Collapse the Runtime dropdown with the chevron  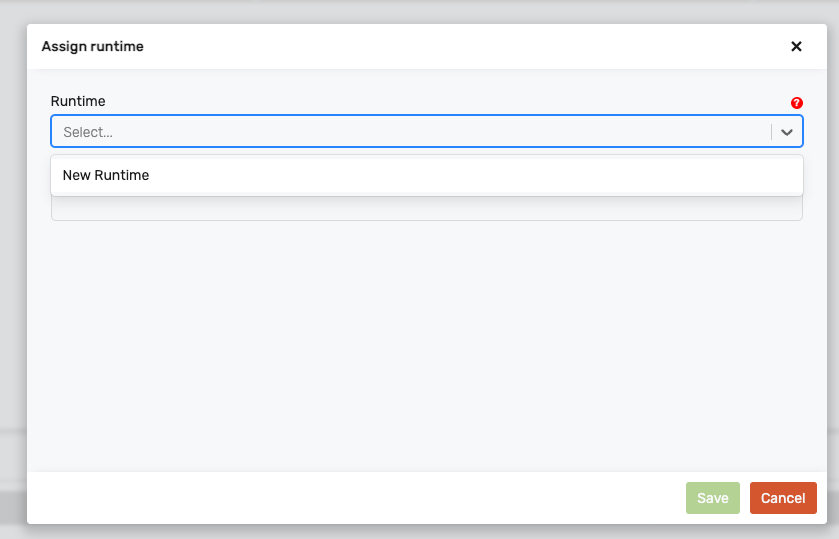[787, 132]
